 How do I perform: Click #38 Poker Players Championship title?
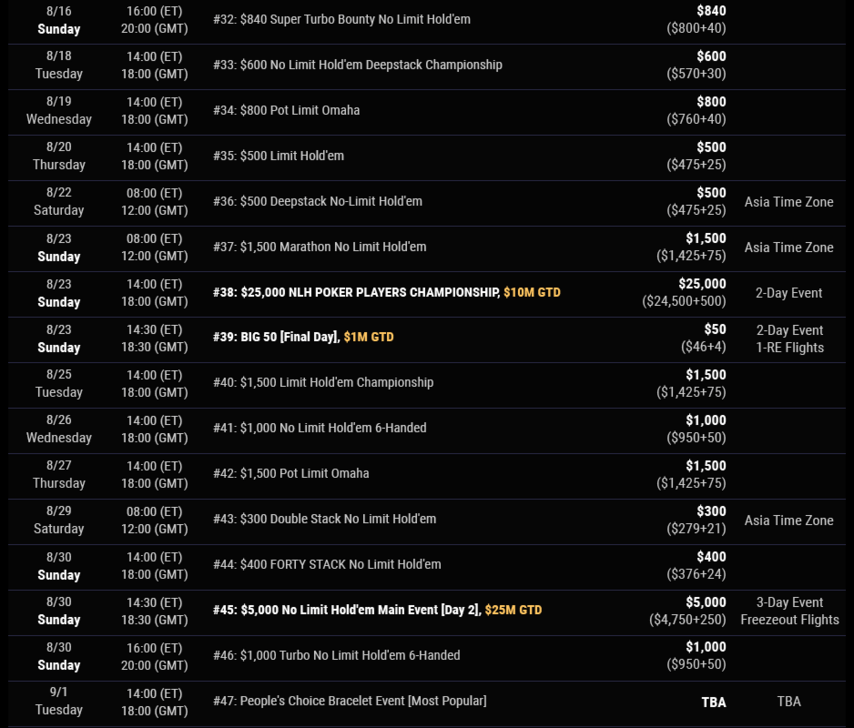click(x=355, y=293)
